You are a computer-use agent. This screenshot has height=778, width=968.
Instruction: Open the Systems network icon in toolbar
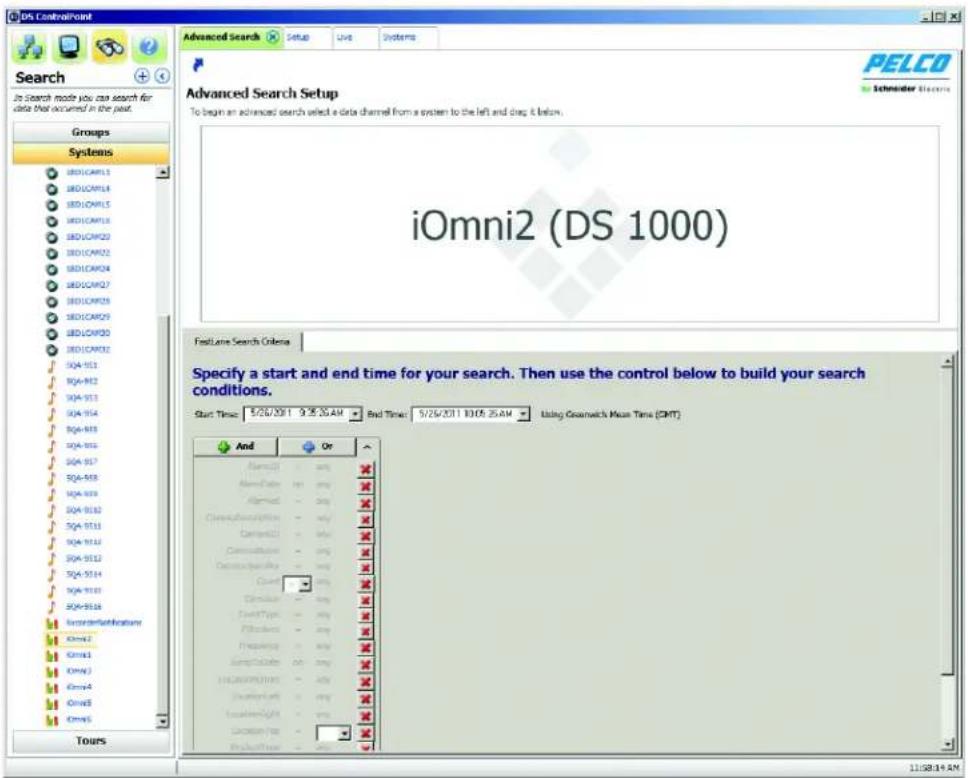[x=30, y=47]
